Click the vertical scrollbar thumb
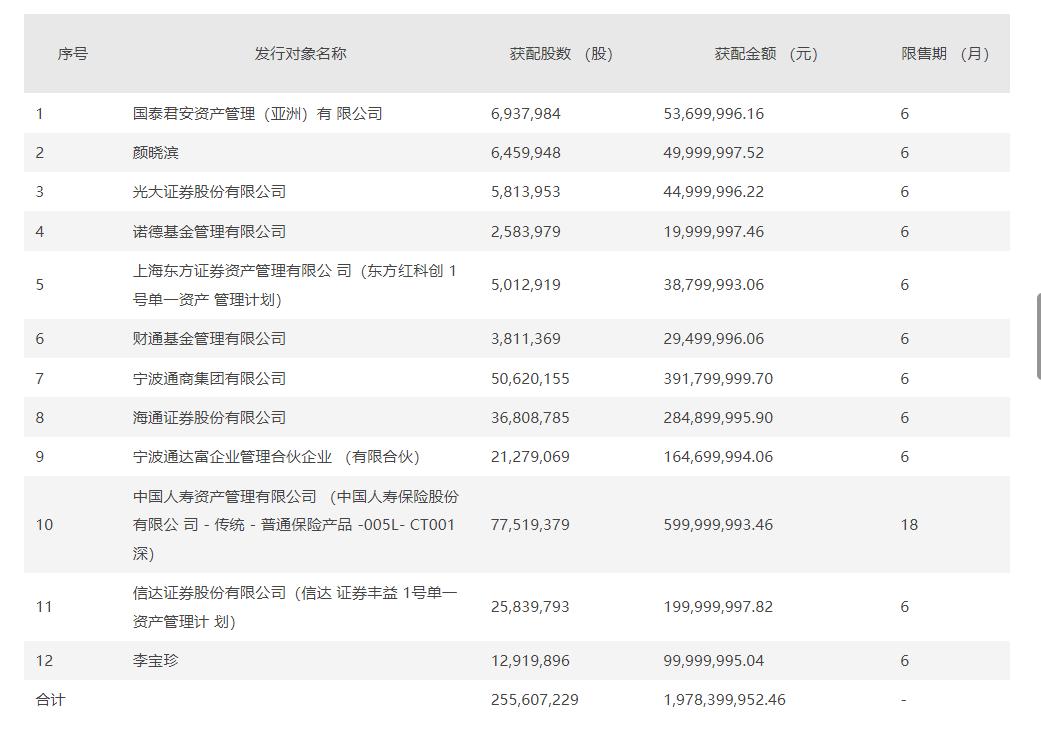1041x731 pixels. pos(1038,335)
